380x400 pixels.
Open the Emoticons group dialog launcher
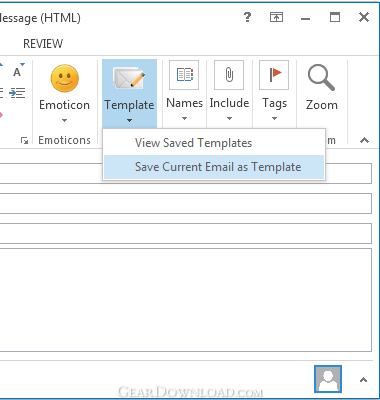coord(24,141)
